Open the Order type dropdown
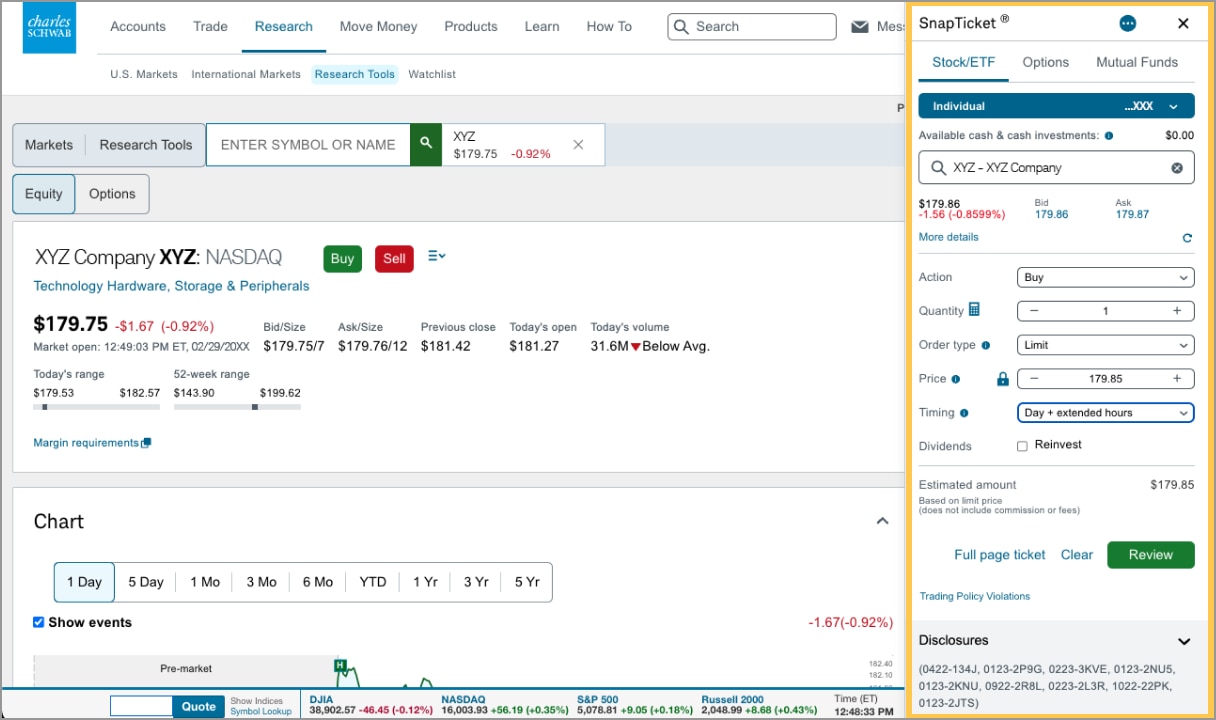Screen dimensions: 1216x720 tap(1105, 344)
